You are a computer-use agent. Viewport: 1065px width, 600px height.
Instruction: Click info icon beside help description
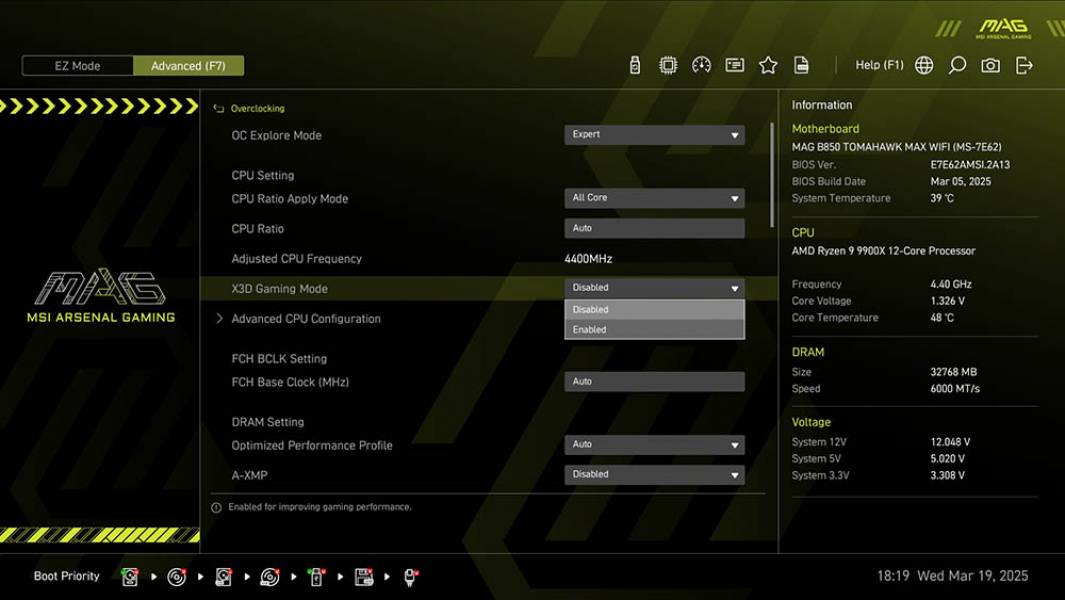click(216, 508)
